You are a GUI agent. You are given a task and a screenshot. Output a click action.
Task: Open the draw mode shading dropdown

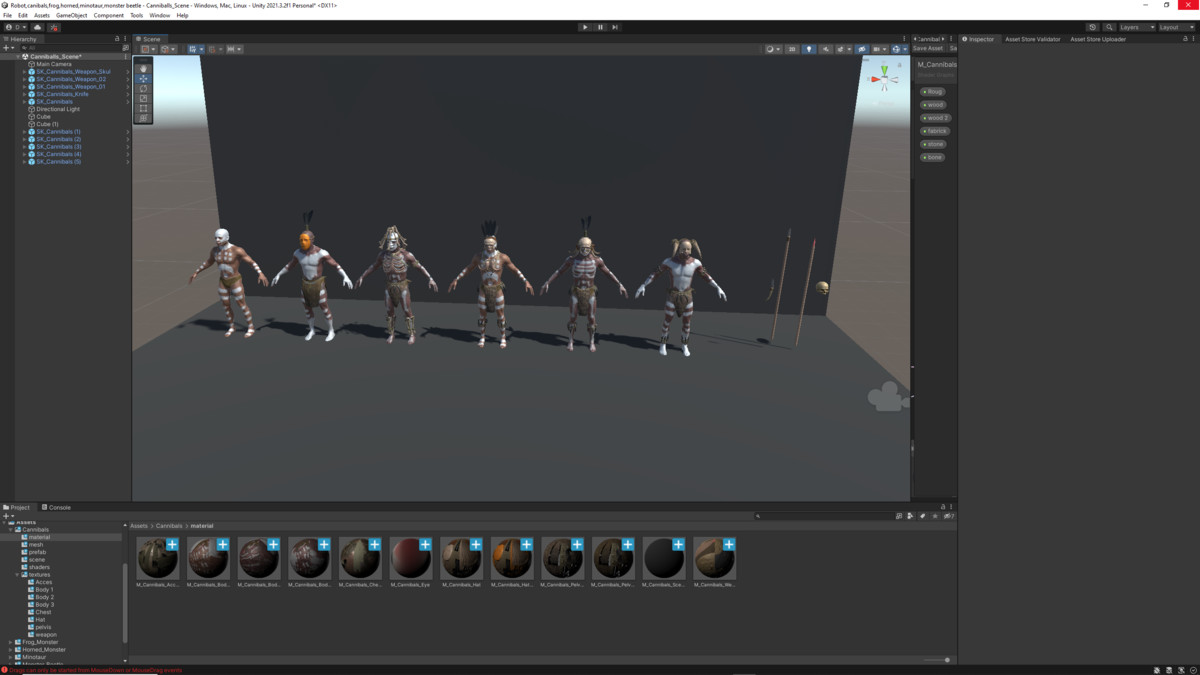coord(771,49)
